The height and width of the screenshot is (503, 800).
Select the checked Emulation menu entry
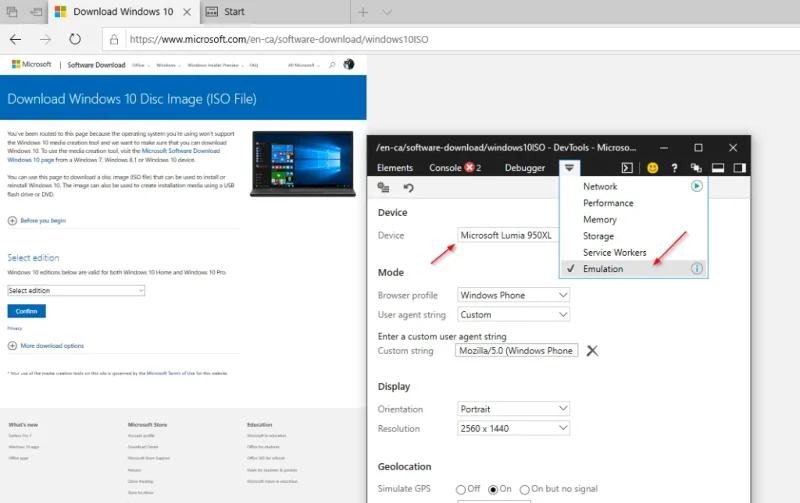(x=633, y=268)
